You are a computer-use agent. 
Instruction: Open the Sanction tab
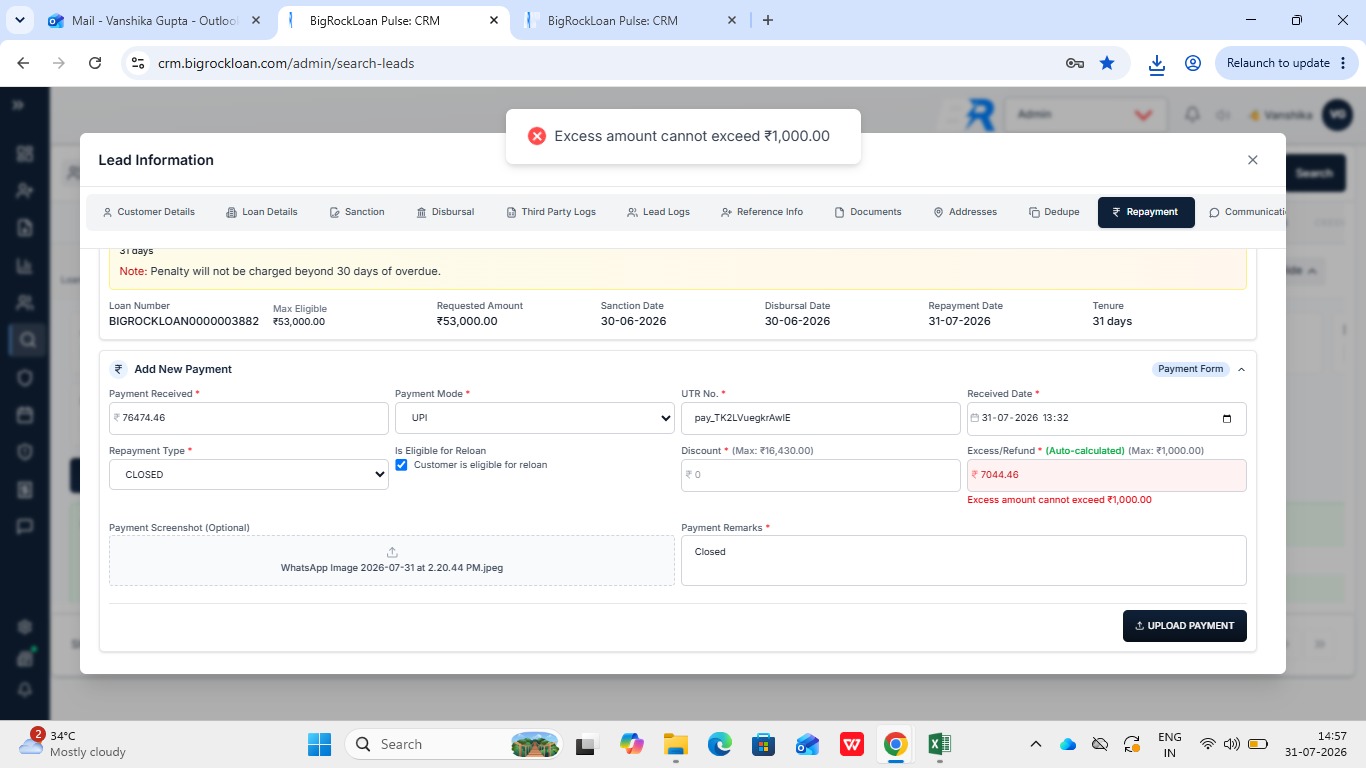point(357,212)
